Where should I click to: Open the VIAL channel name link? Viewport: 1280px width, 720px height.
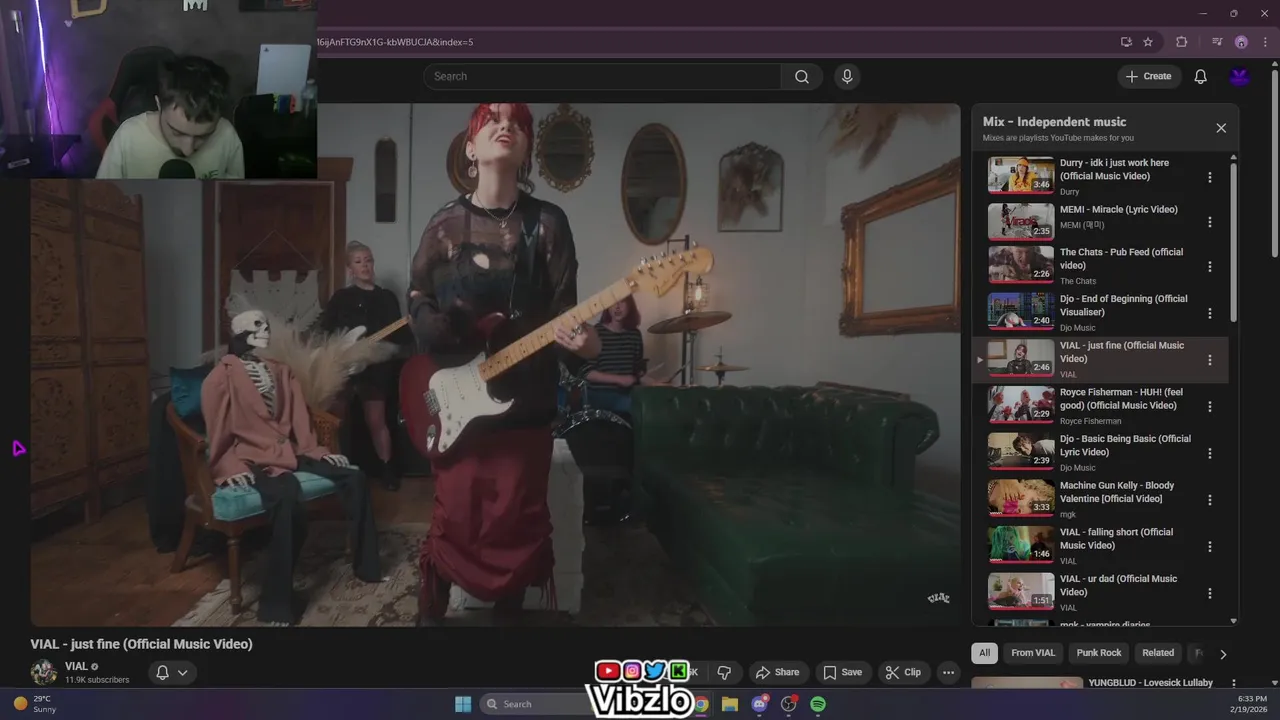pyautogui.click(x=76, y=666)
